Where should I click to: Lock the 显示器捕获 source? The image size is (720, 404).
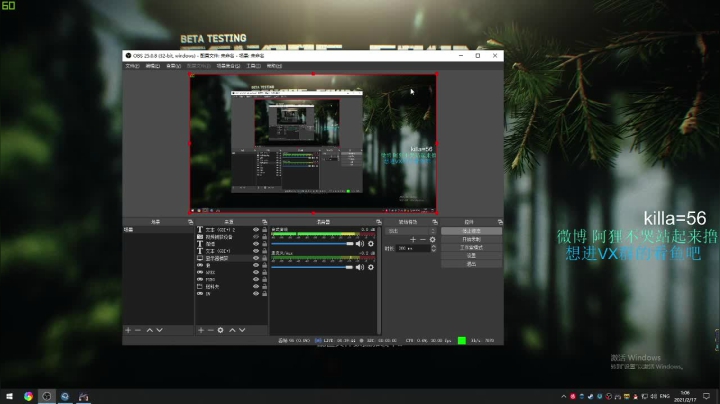[x=264, y=258]
